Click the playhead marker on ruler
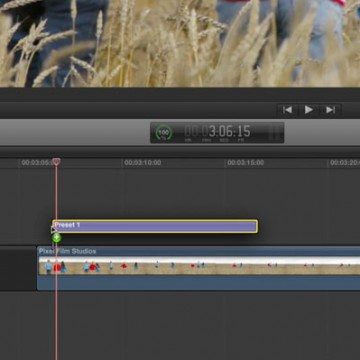Image resolution: width=360 pixels, height=360 pixels. coord(56,162)
